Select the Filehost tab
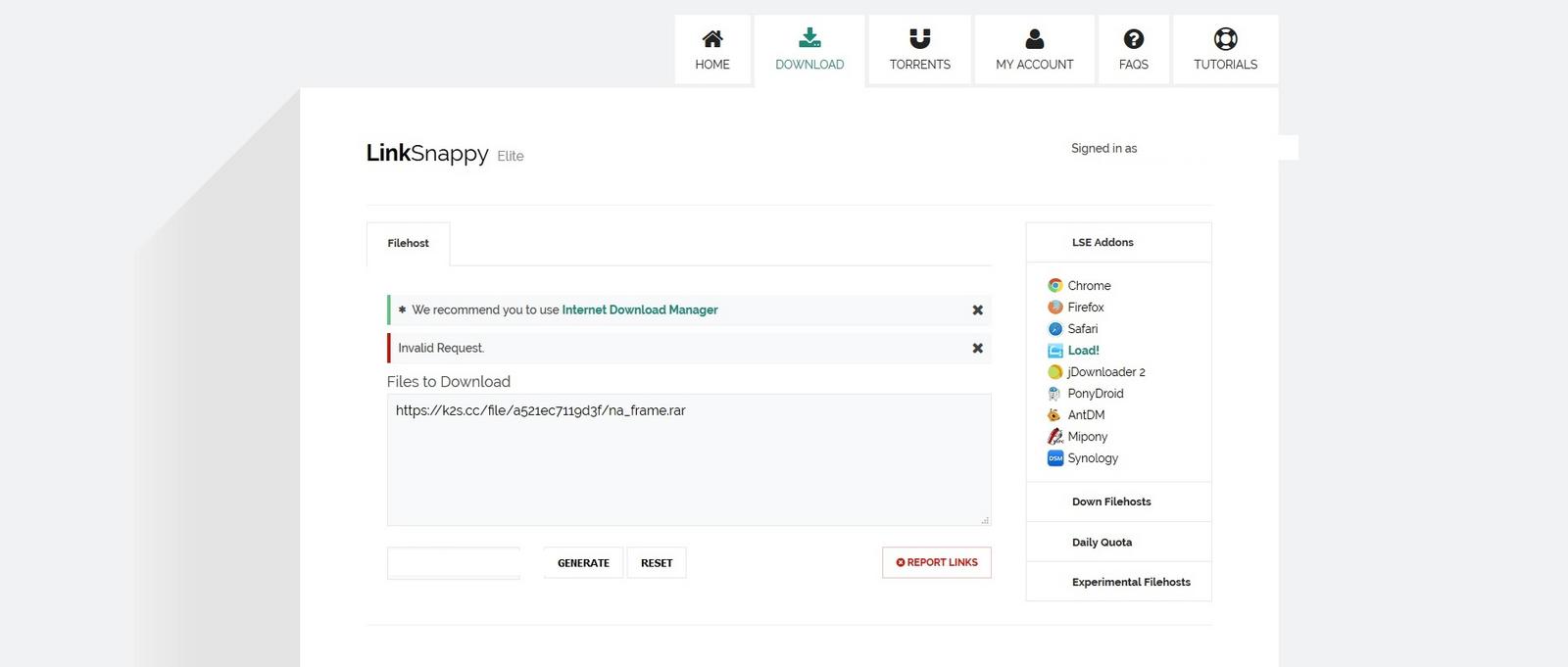1568x667 pixels. [x=408, y=243]
